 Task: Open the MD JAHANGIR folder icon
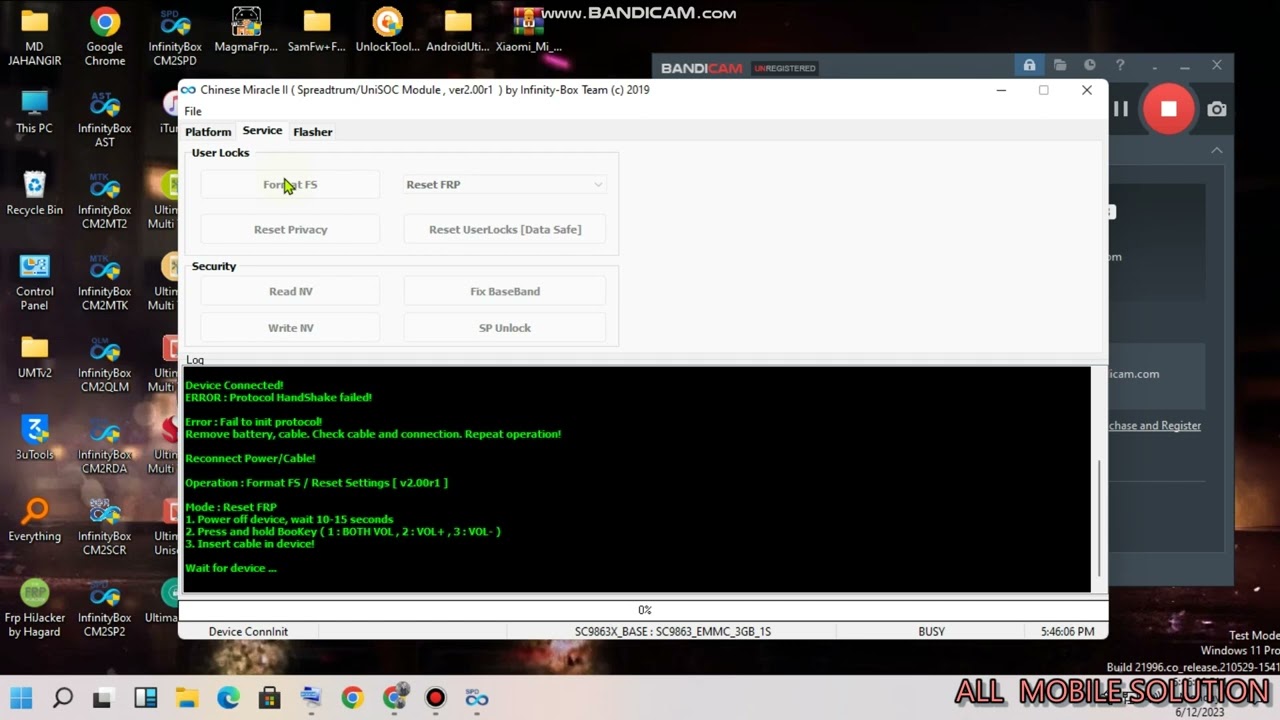(x=34, y=36)
